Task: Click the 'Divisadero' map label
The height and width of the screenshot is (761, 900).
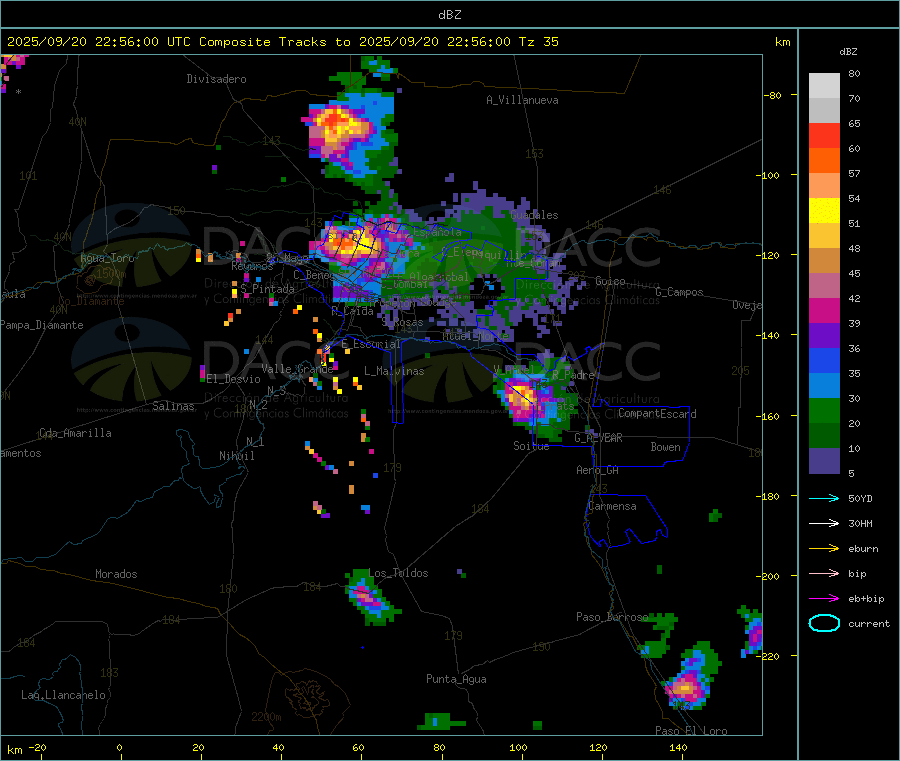Action: point(216,79)
